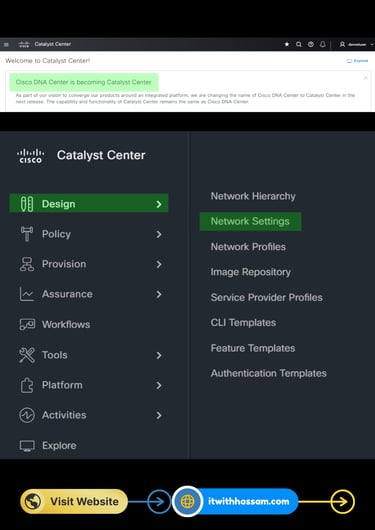Screen dimensions: 375x530
Task: Select the Design menu item
Action: pyautogui.click(x=89, y=203)
